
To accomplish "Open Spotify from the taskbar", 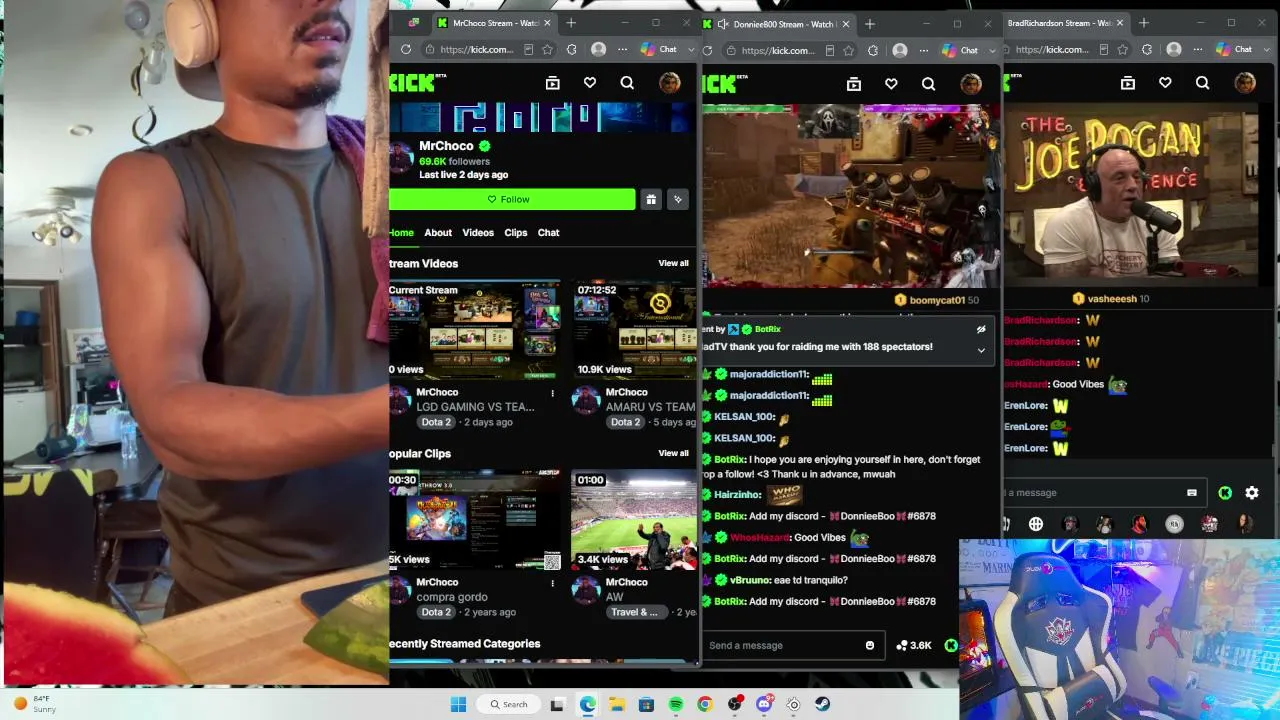I will click(x=676, y=704).
